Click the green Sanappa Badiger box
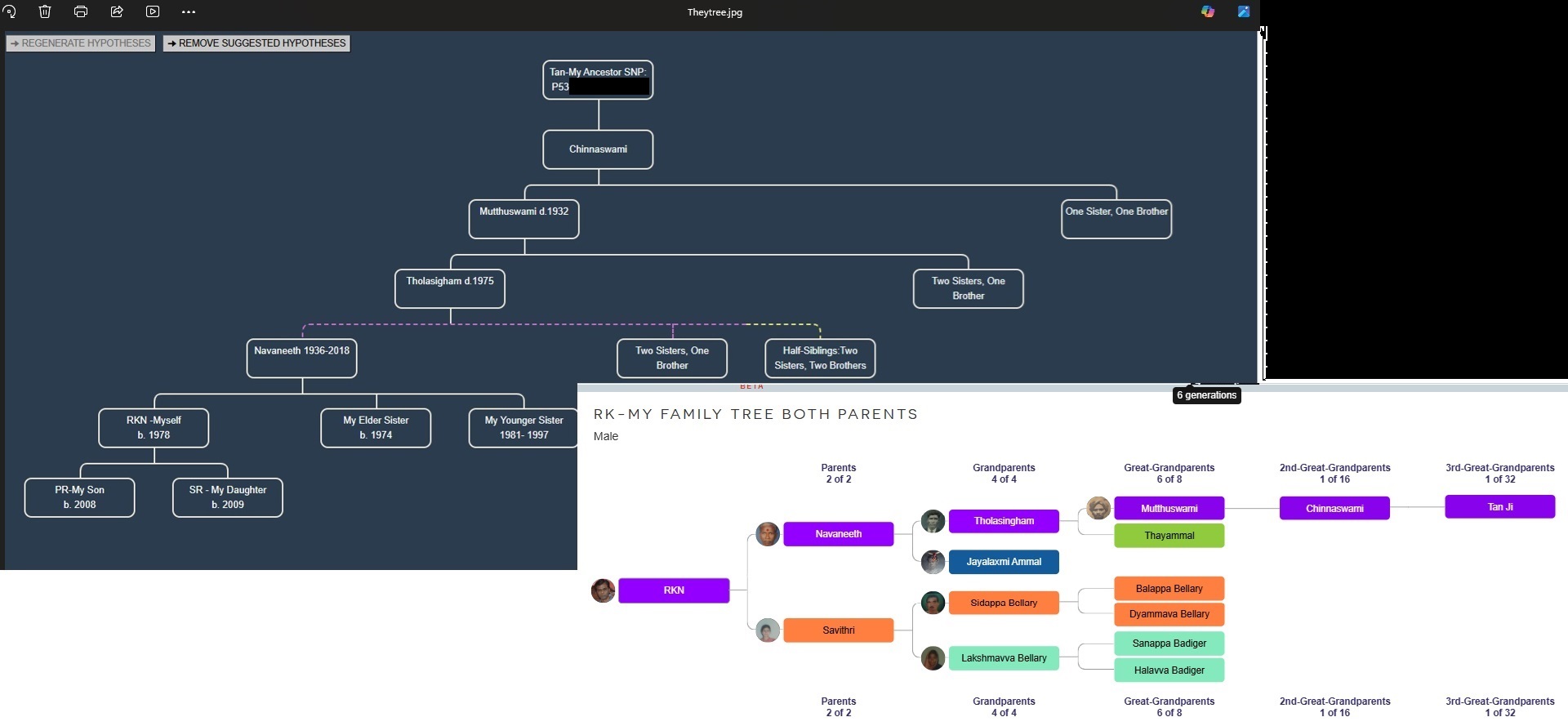 [1169, 644]
